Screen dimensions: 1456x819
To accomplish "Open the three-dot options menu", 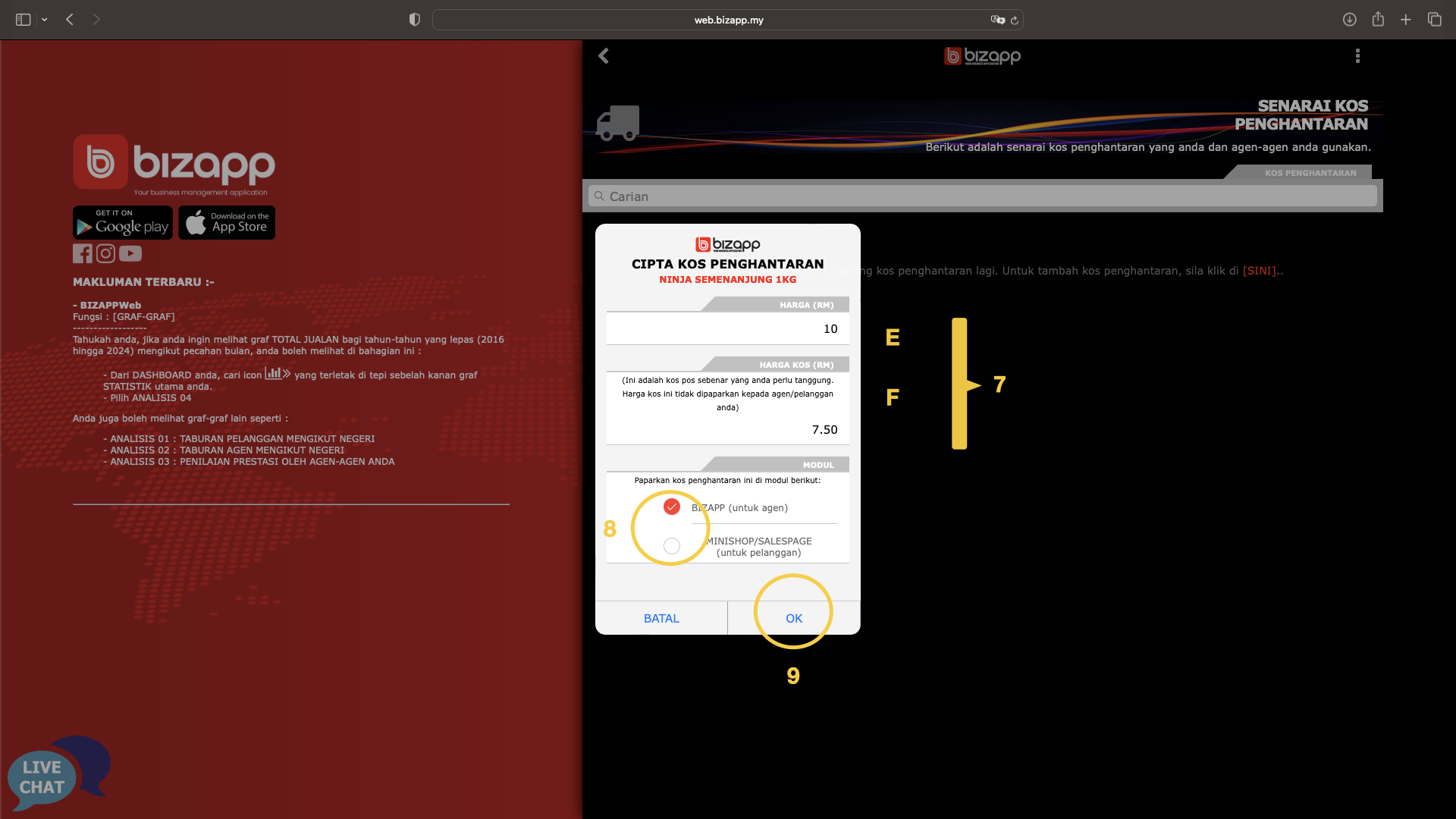I will click(x=1357, y=56).
